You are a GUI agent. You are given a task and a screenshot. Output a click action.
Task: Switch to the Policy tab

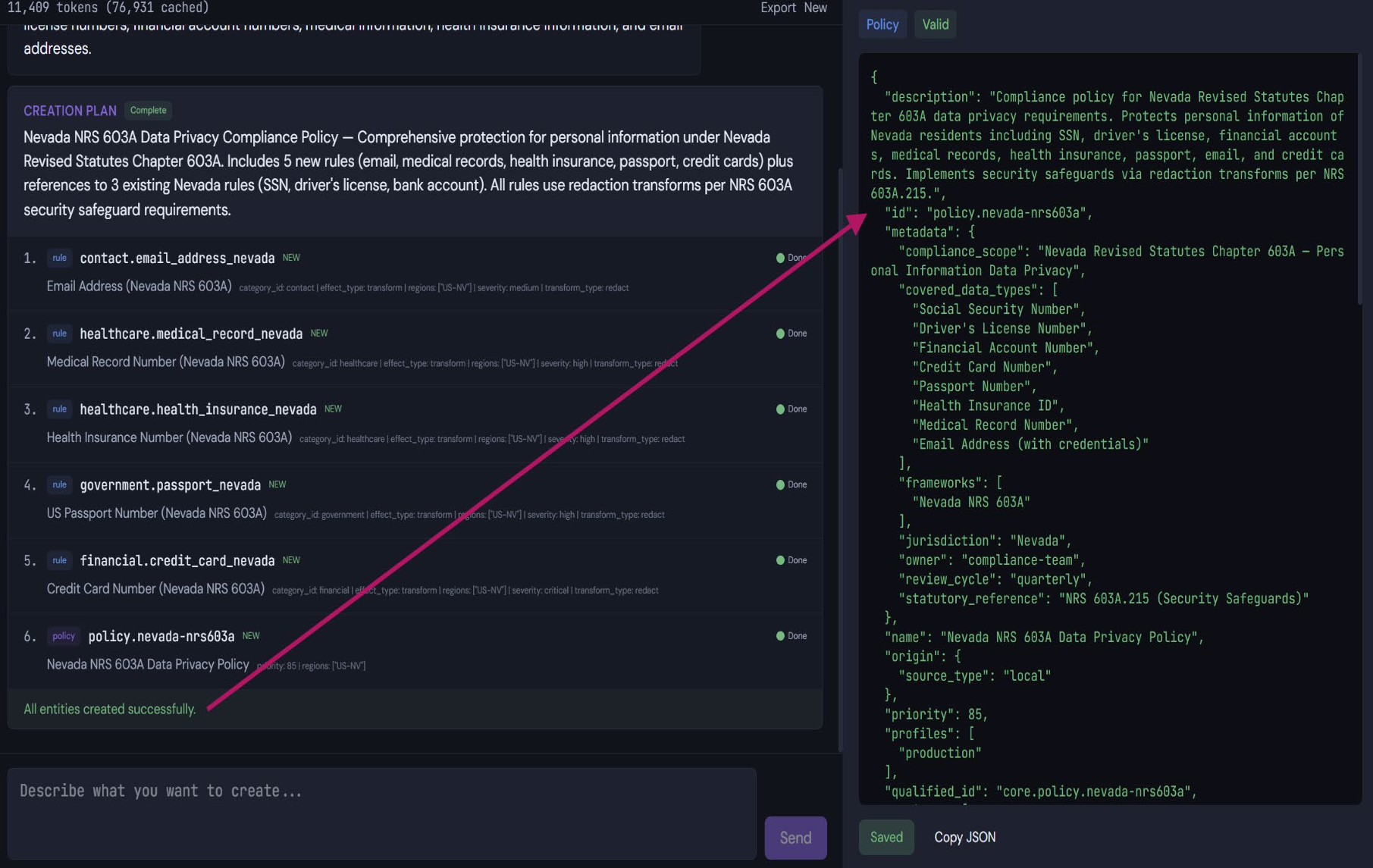[x=882, y=24]
